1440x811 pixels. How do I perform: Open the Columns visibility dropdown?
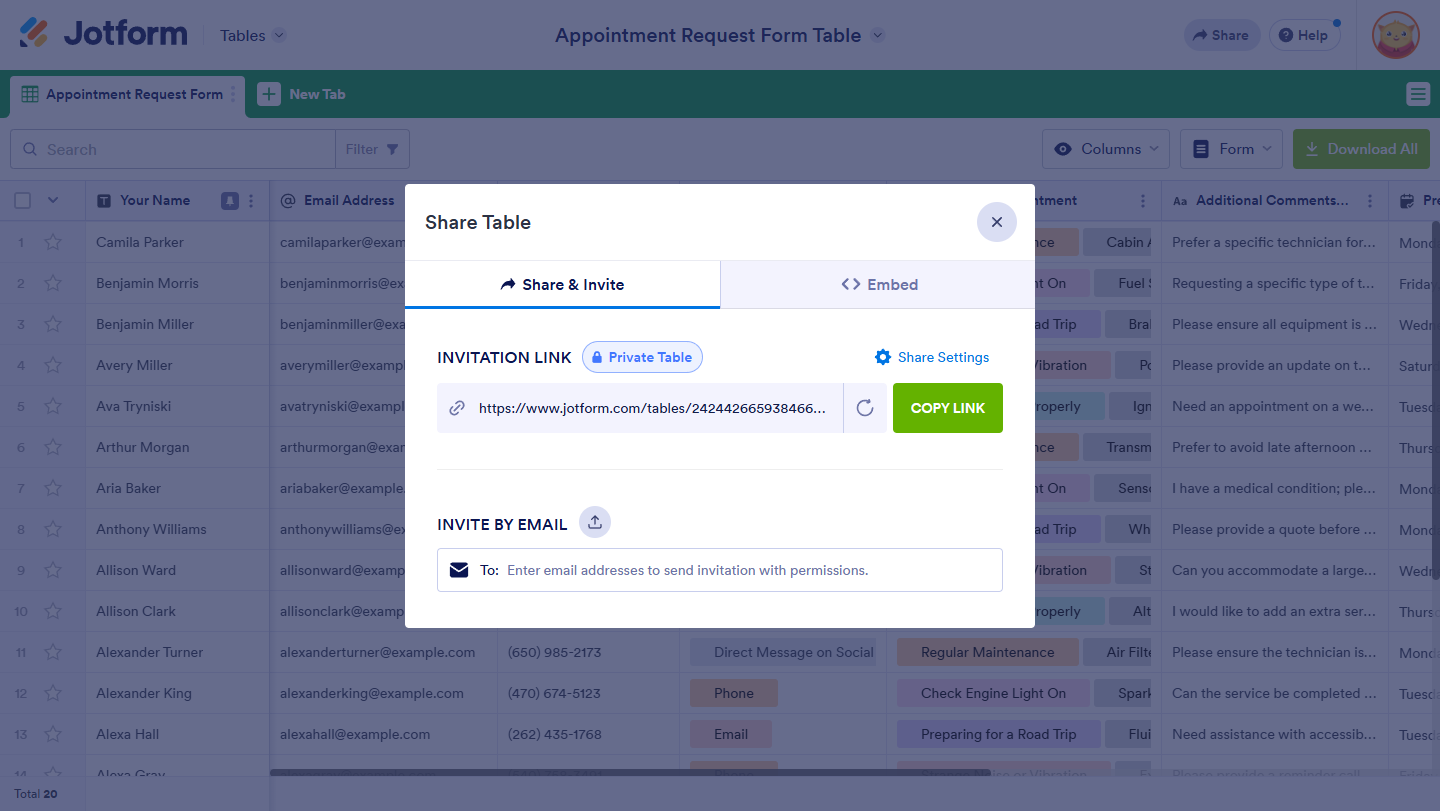1106,149
